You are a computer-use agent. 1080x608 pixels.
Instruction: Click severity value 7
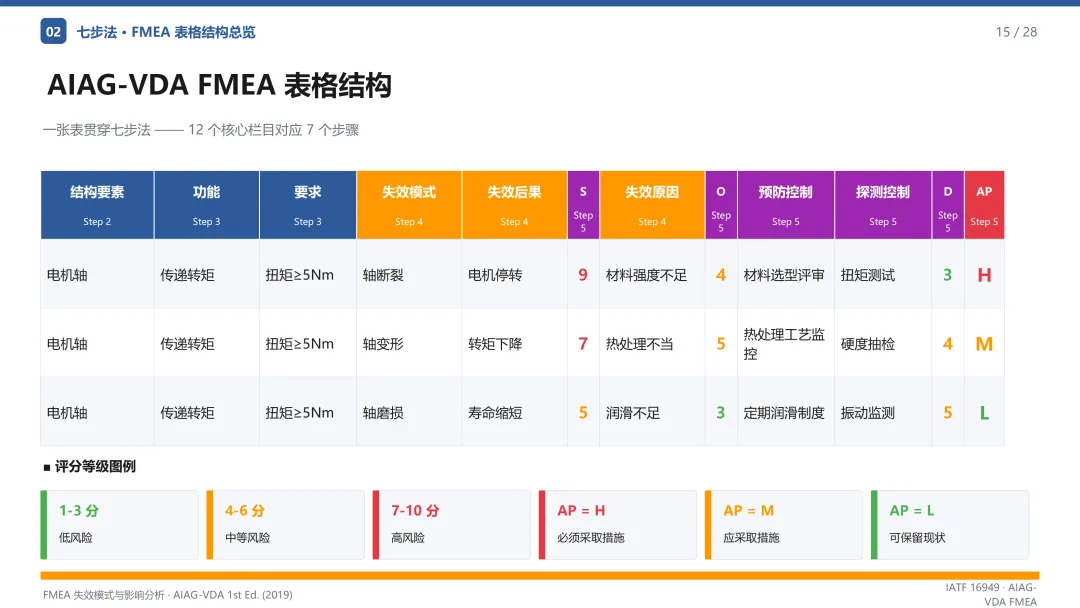point(583,344)
